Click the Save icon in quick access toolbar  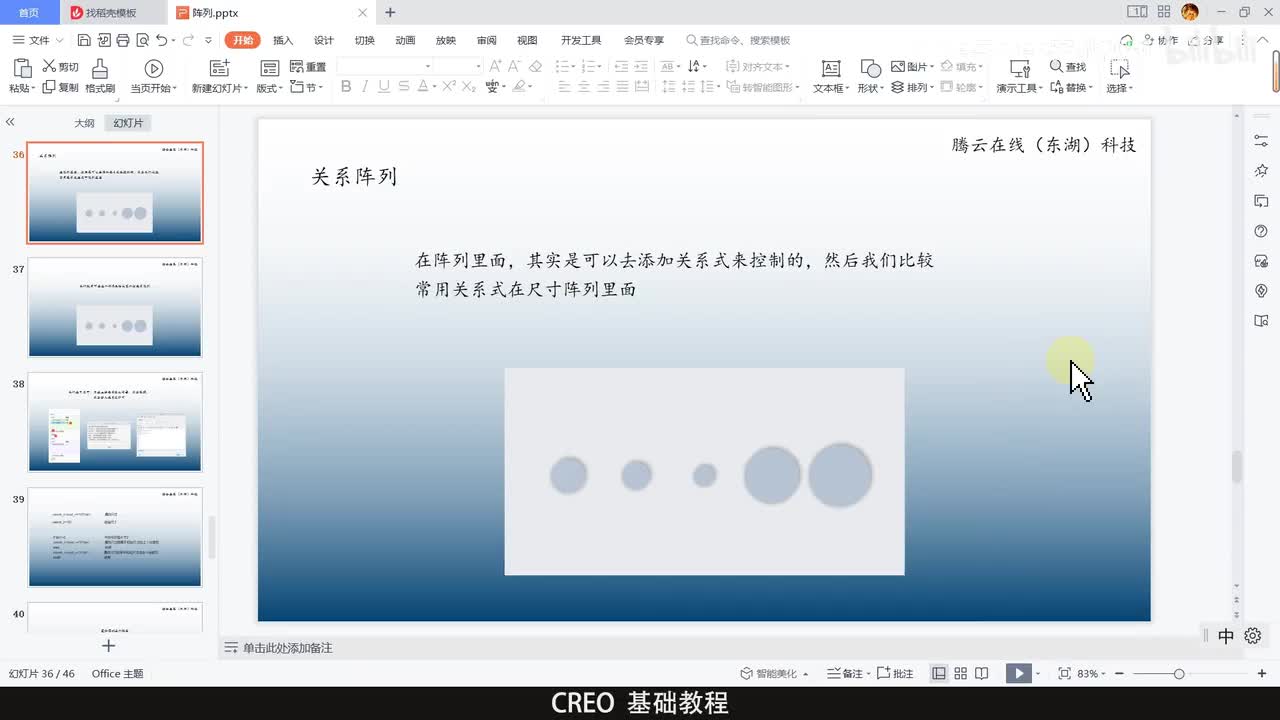point(84,40)
